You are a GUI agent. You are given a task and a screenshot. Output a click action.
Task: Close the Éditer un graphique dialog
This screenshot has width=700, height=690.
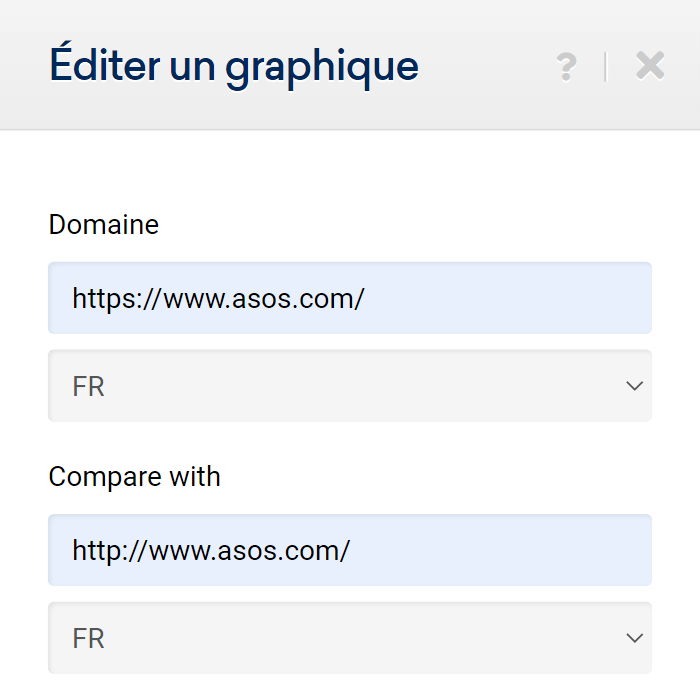pyautogui.click(x=650, y=66)
